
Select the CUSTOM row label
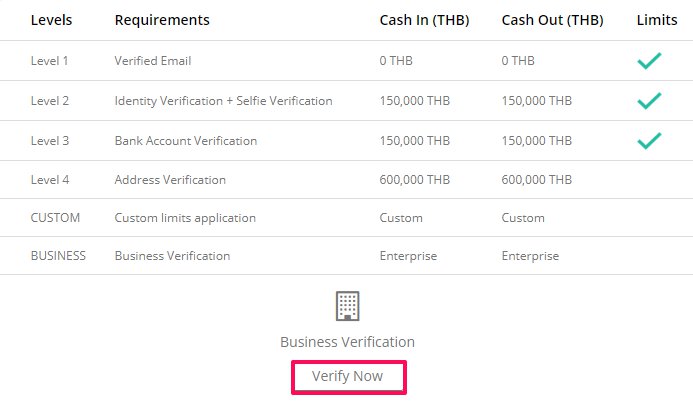coord(55,218)
